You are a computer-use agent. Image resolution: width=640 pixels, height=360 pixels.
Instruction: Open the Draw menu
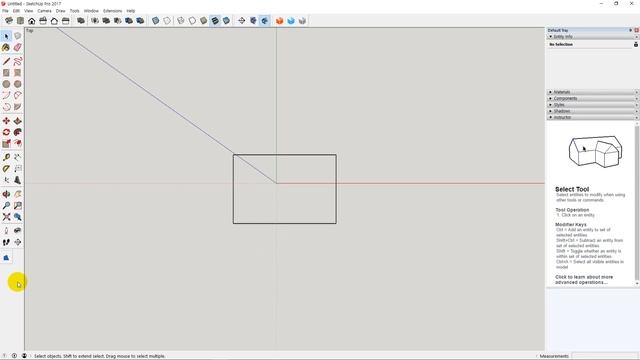60,11
